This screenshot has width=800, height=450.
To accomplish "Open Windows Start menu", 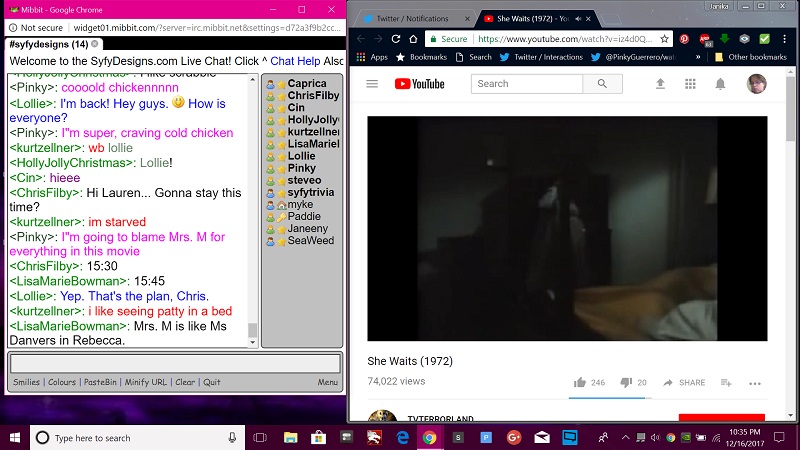I will (x=15, y=438).
